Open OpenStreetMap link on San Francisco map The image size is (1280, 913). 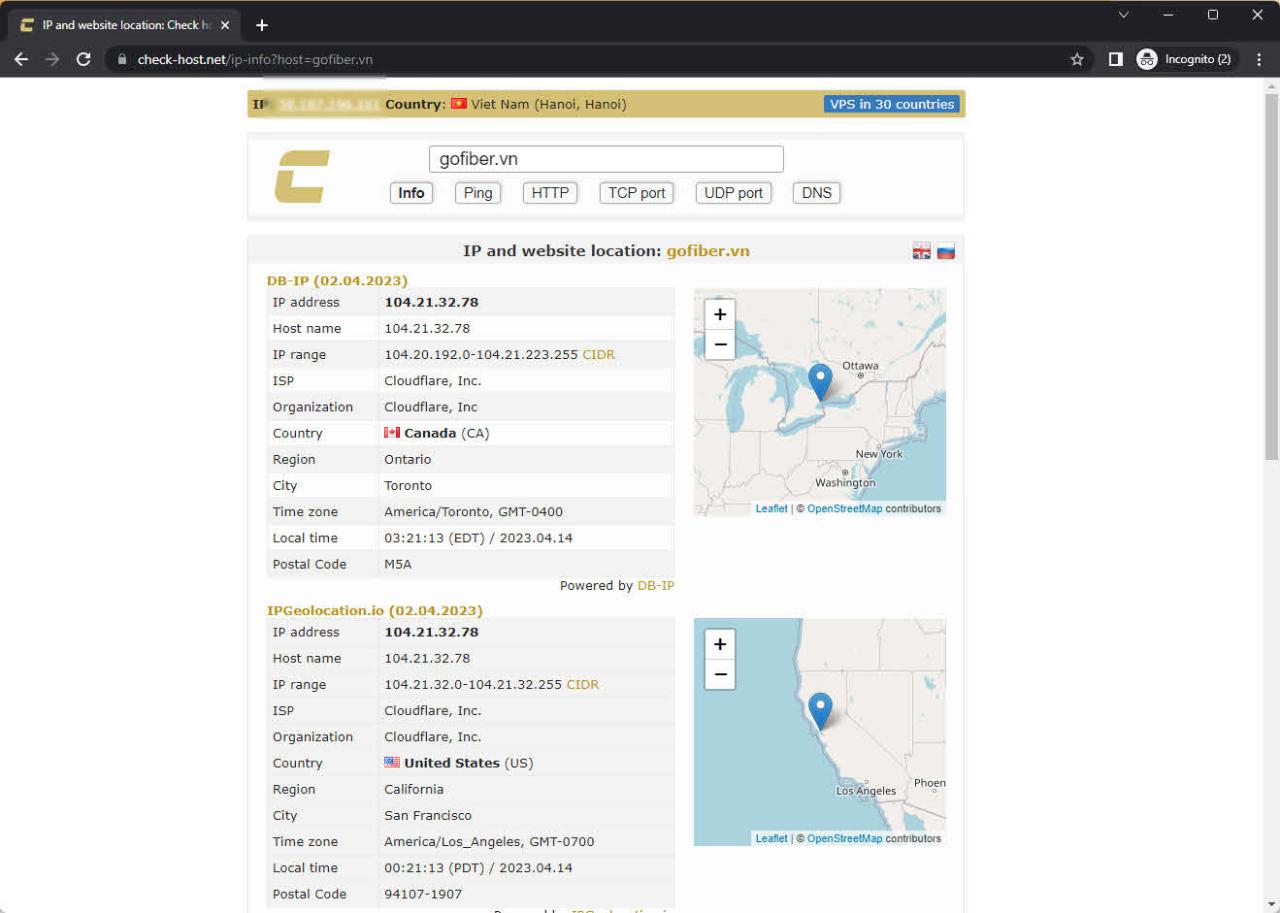[845, 839]
